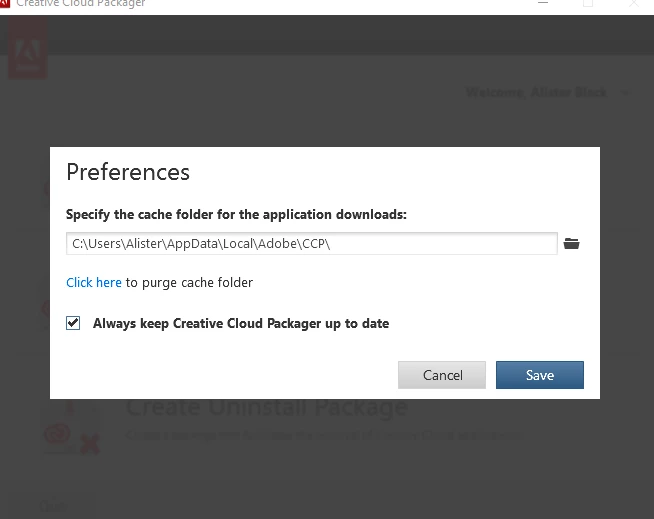This screenshot has height=519, width=654.
Task: Click the Preferences dialog title
Action: pos(128,172)
